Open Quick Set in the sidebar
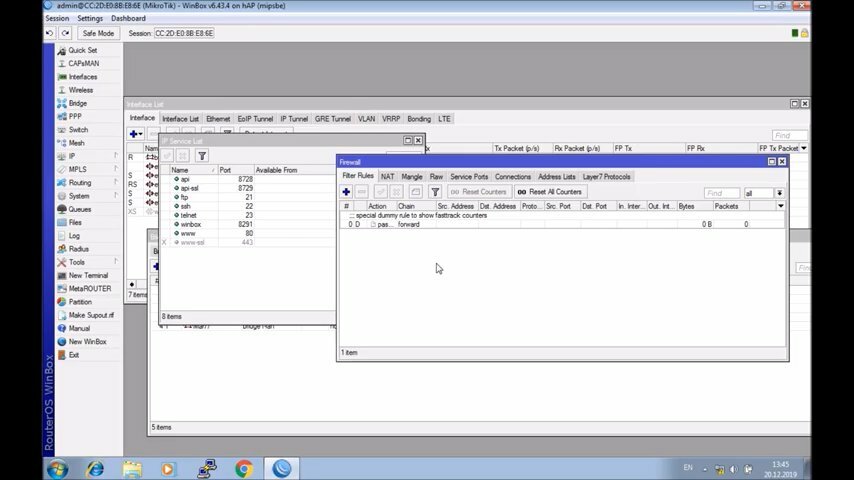 coord(82,50)
